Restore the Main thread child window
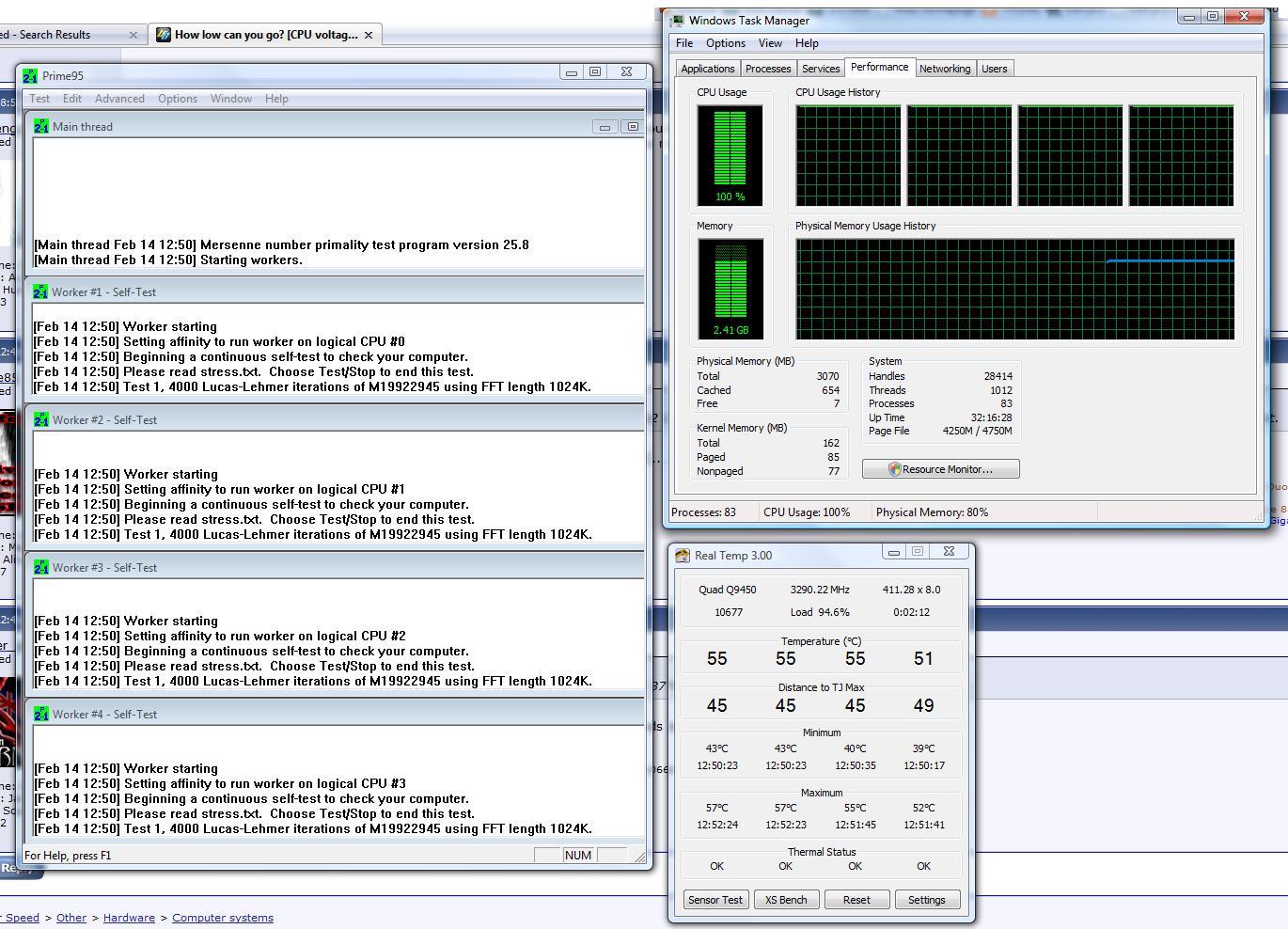1288x929 pixels. [632, 127]
